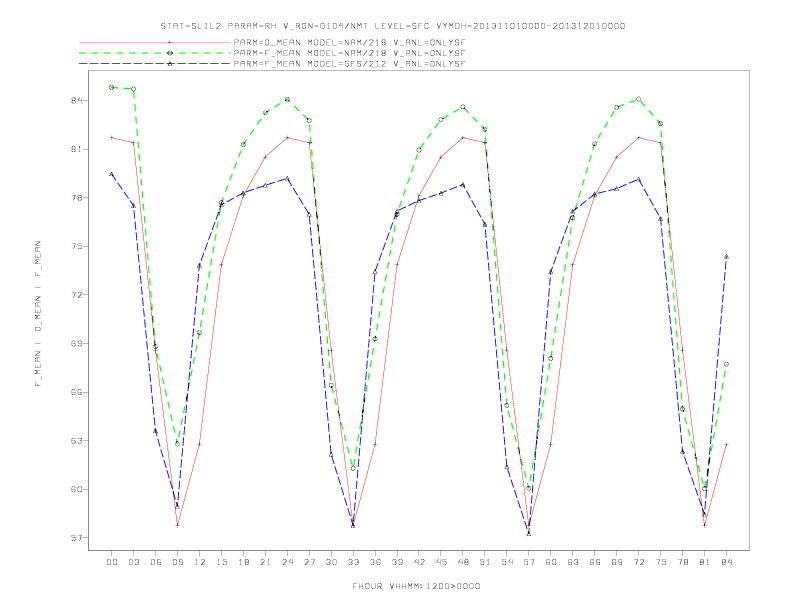Click the green circle data point at hour 84
This screenshot has height=612, width=792.
[x=726, y=364]
